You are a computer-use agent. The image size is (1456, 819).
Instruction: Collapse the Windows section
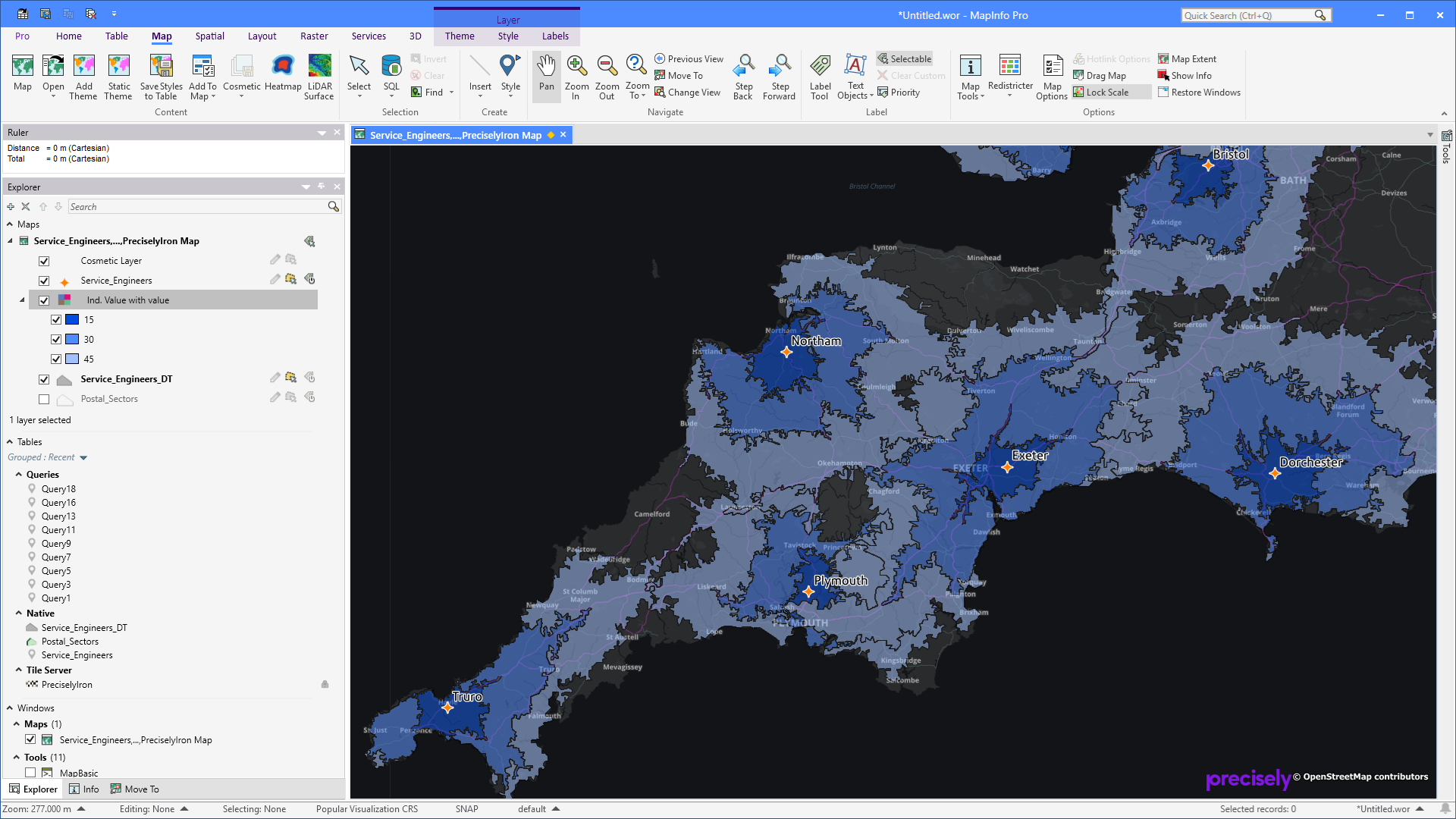tap(10, 708)
